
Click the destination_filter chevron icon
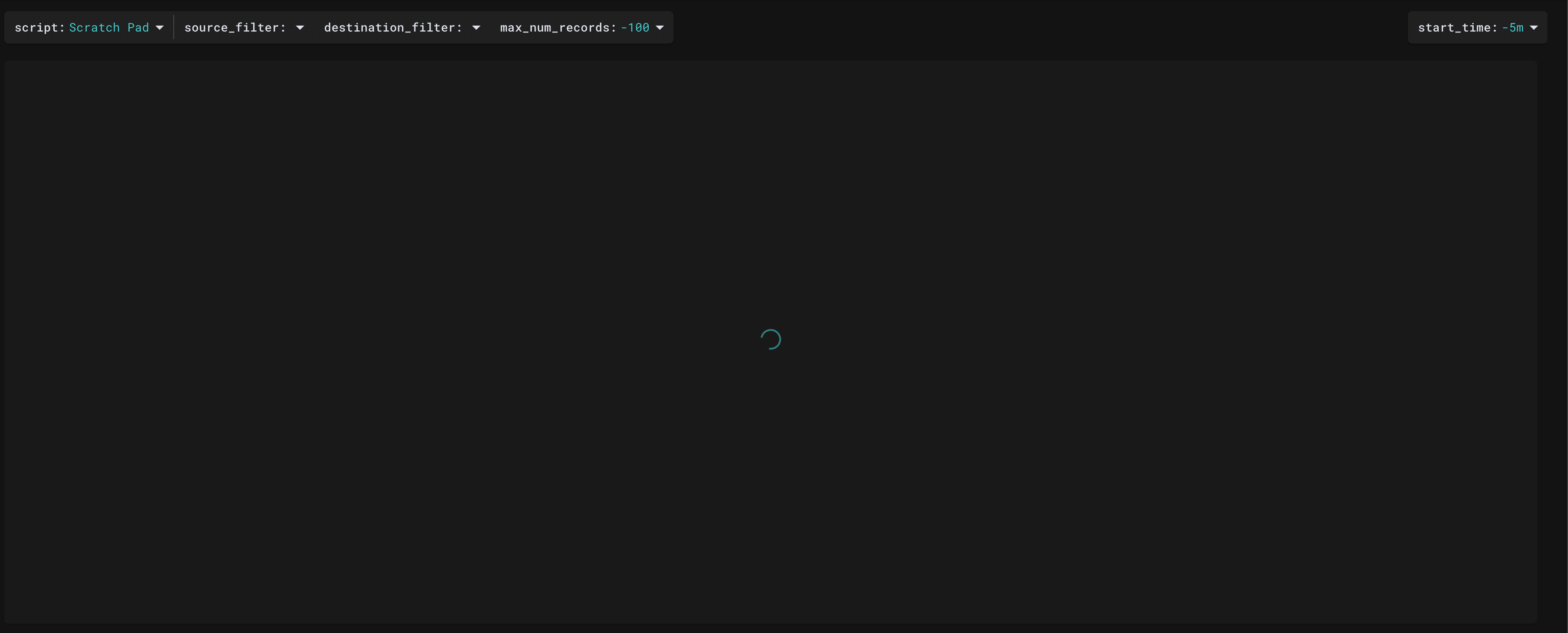(476, 27)
